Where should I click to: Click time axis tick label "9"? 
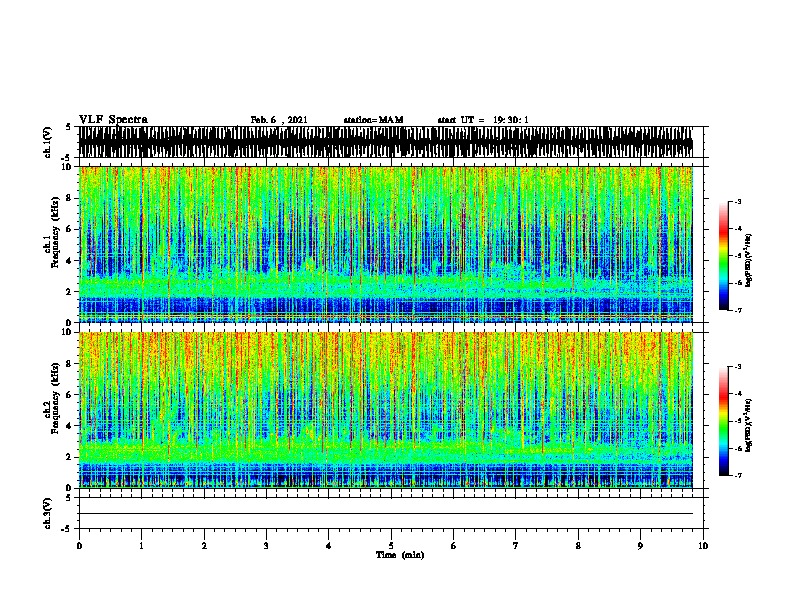(x=640, y=546)
